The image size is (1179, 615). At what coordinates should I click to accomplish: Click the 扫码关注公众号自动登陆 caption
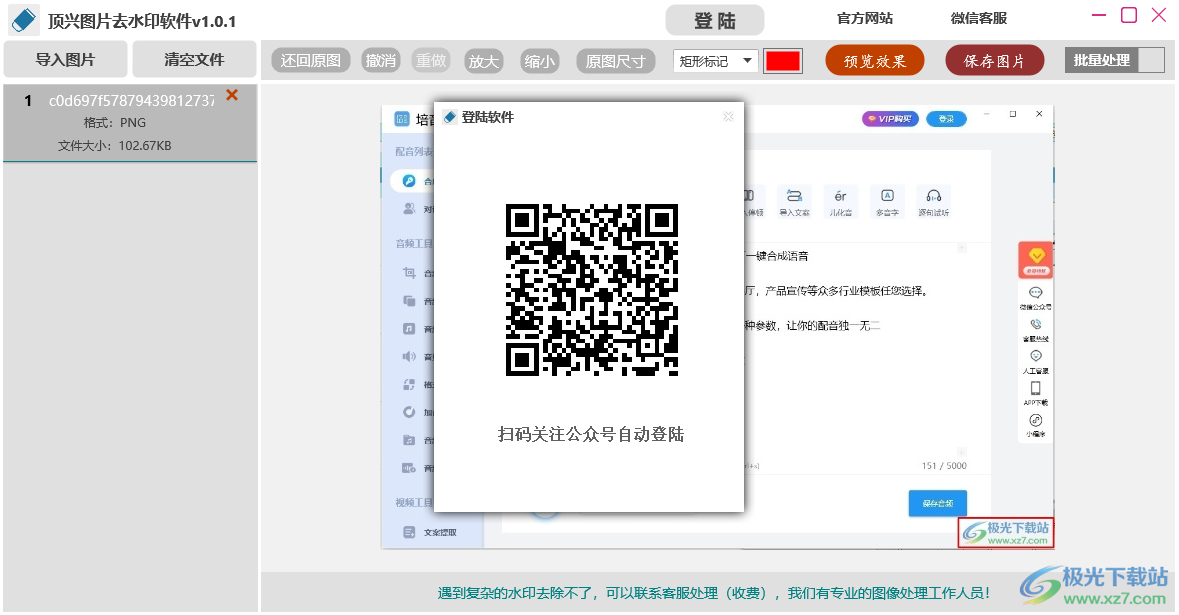tap(591, 434)
